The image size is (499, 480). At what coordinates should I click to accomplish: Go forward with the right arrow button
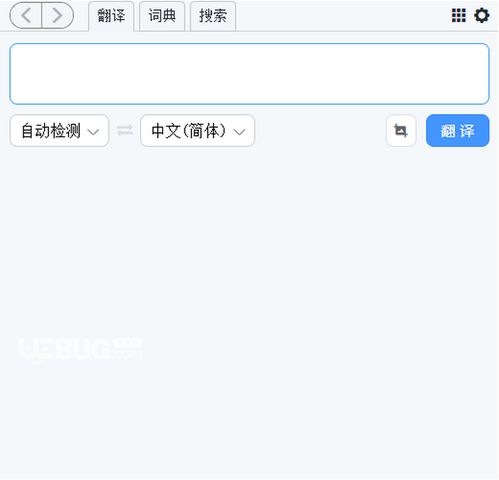[58, 15]
